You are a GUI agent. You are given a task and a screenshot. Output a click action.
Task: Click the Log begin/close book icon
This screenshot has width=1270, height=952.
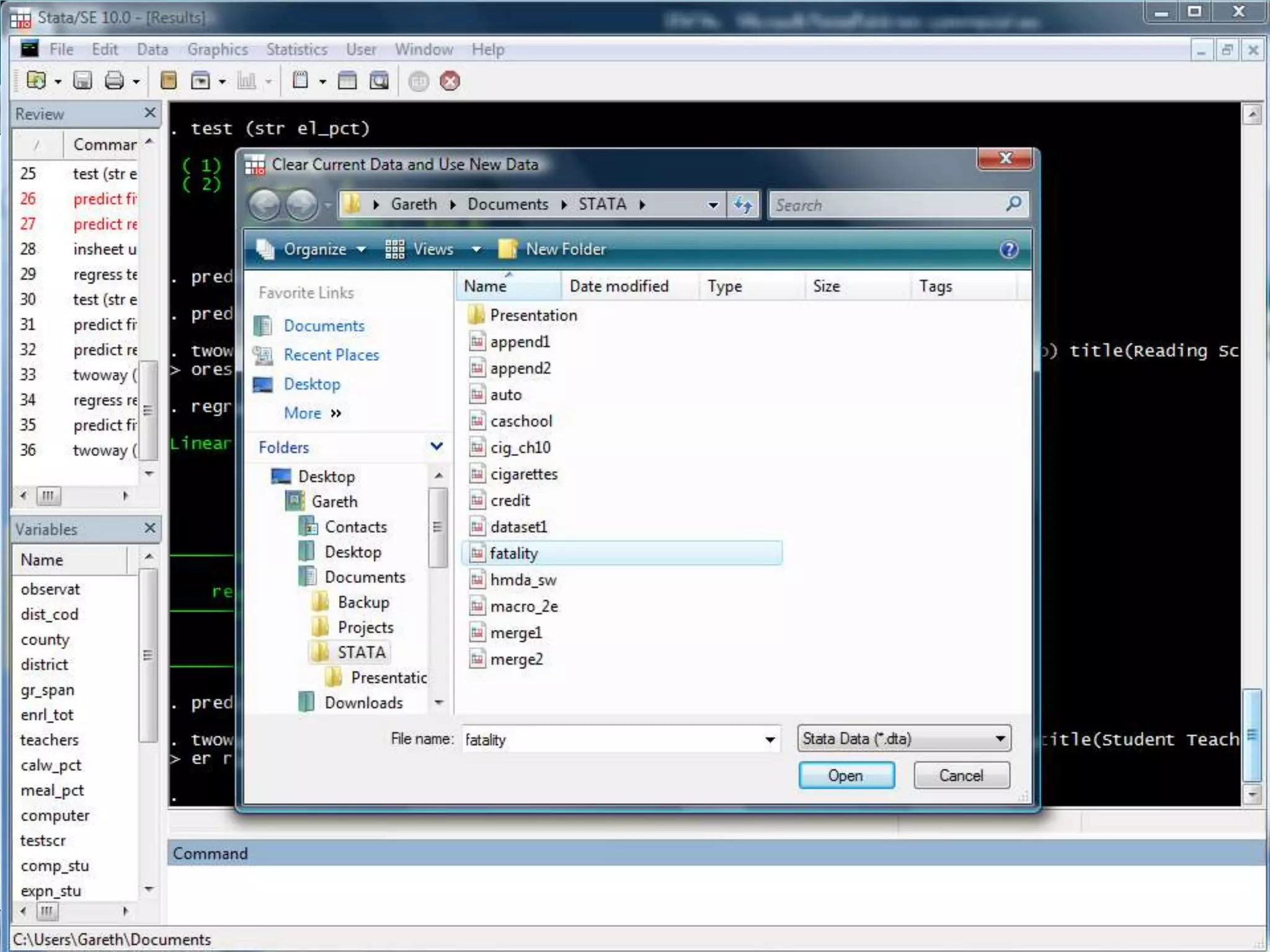(x=169, y=81)
